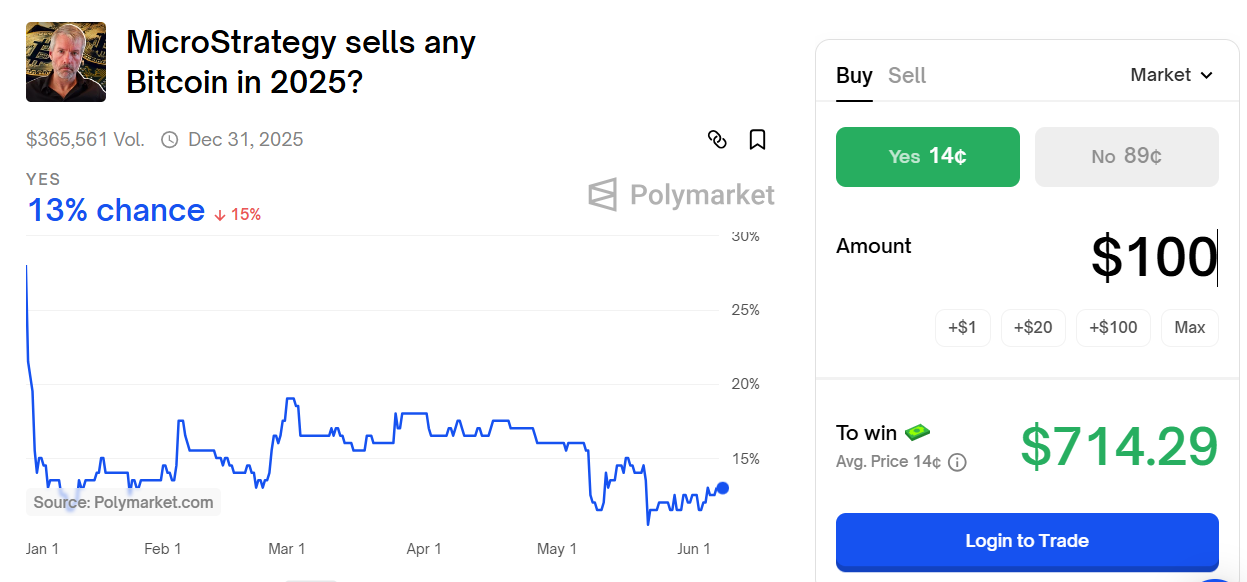Open the Market order type dropdown
Viewport: 1247px width, 582px height.
pos(1171,75)
